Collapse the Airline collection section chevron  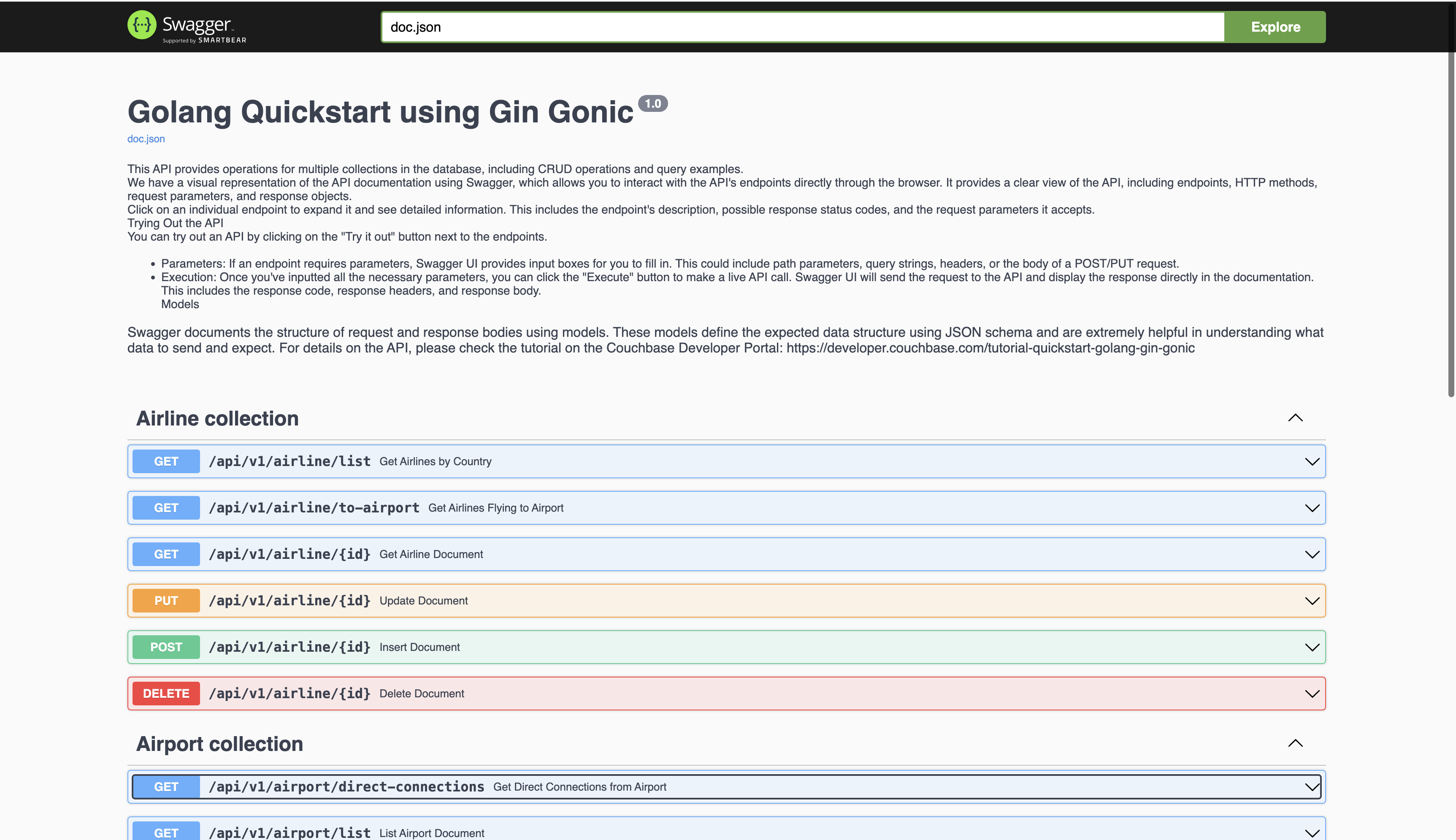(x=1295, y=418)
